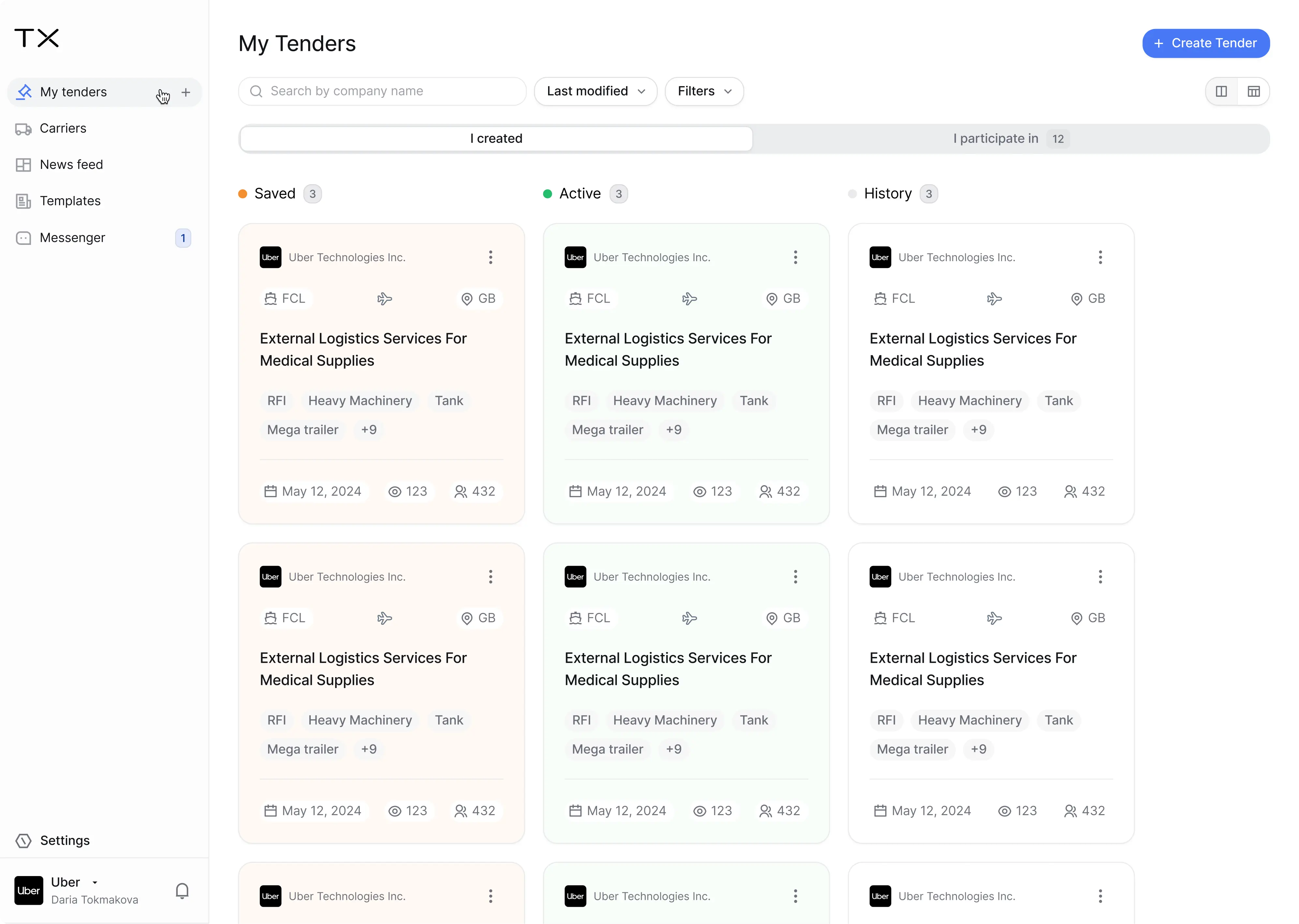Open the Filters dropdown

pos(704,92)
